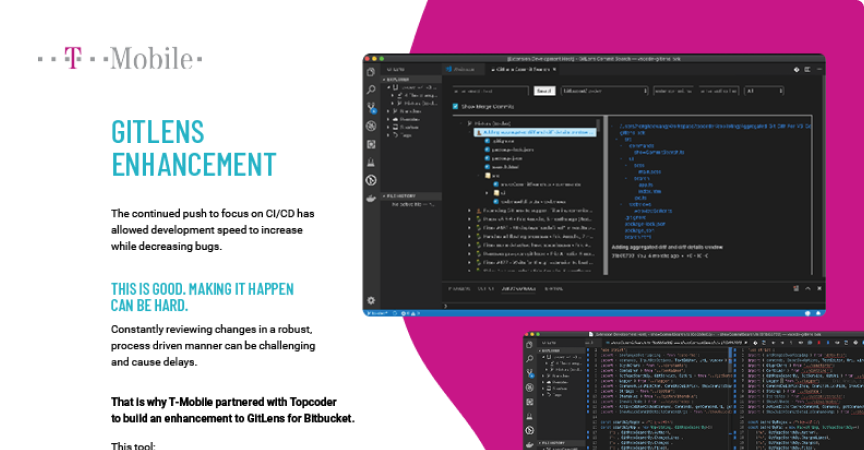Open the notifications bell in upper status bar

[818, 313]
